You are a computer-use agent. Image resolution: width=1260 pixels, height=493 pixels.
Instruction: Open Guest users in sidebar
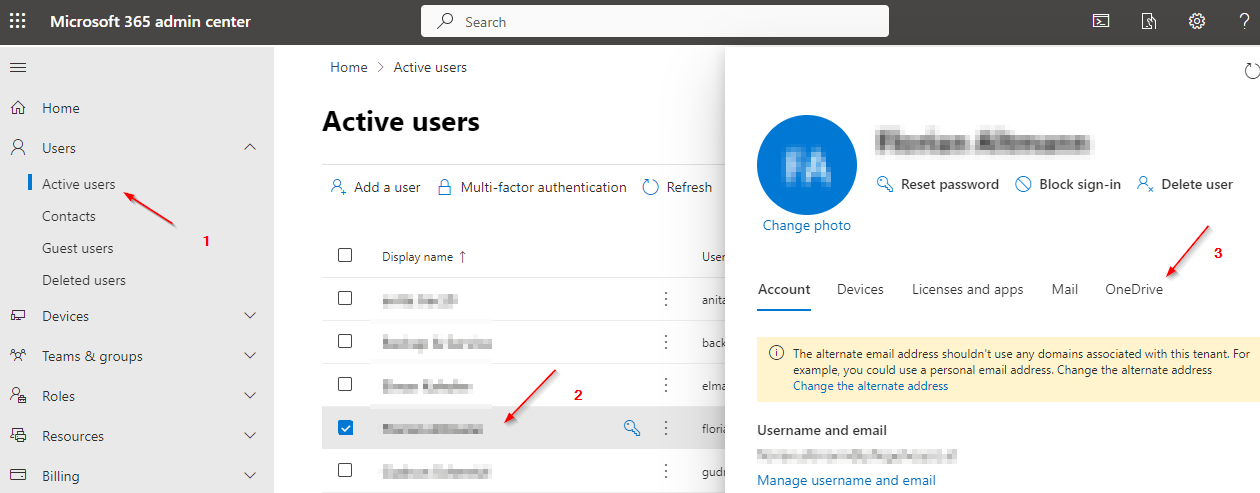pyautogui.click(x=78, y=248)
